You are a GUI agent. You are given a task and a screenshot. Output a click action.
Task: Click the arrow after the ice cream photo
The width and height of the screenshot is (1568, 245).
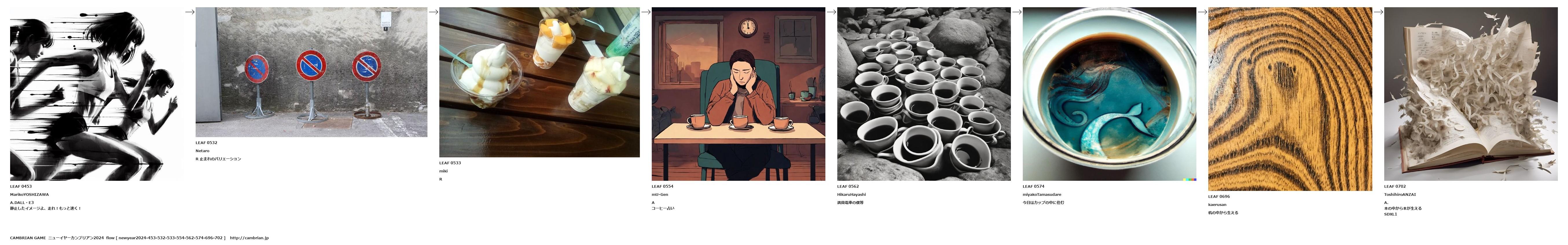tap(646, 12)
